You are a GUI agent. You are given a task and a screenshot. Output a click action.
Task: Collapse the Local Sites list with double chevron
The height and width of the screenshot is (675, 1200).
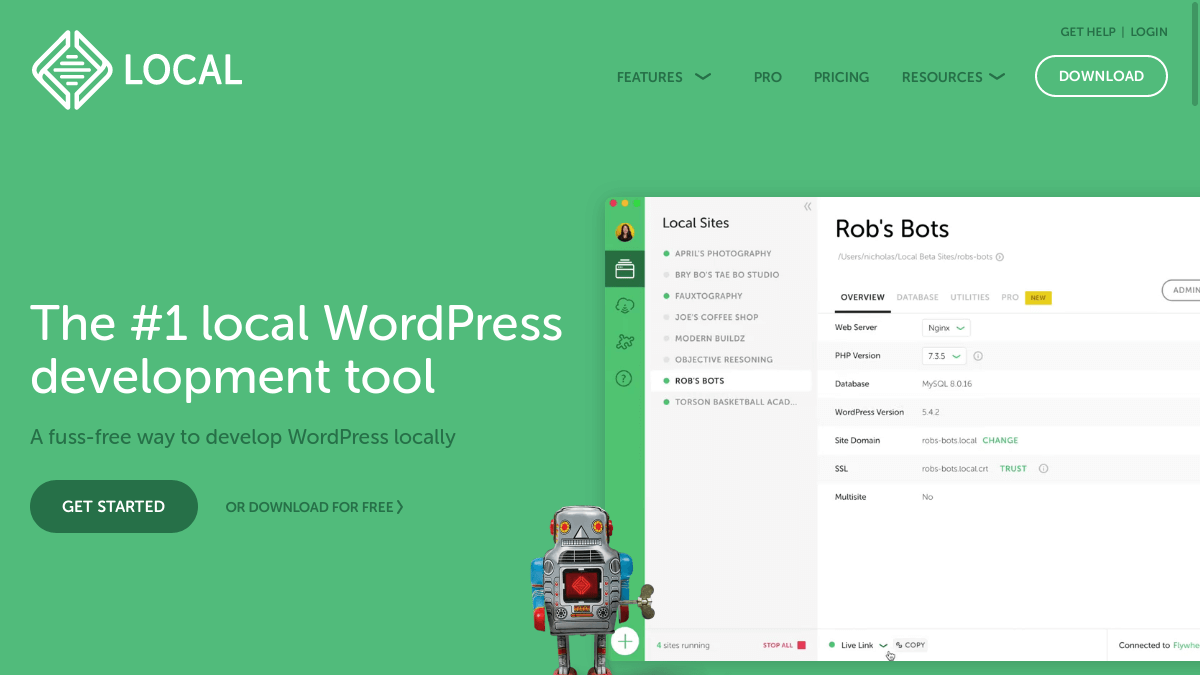[x=808, y=207]
